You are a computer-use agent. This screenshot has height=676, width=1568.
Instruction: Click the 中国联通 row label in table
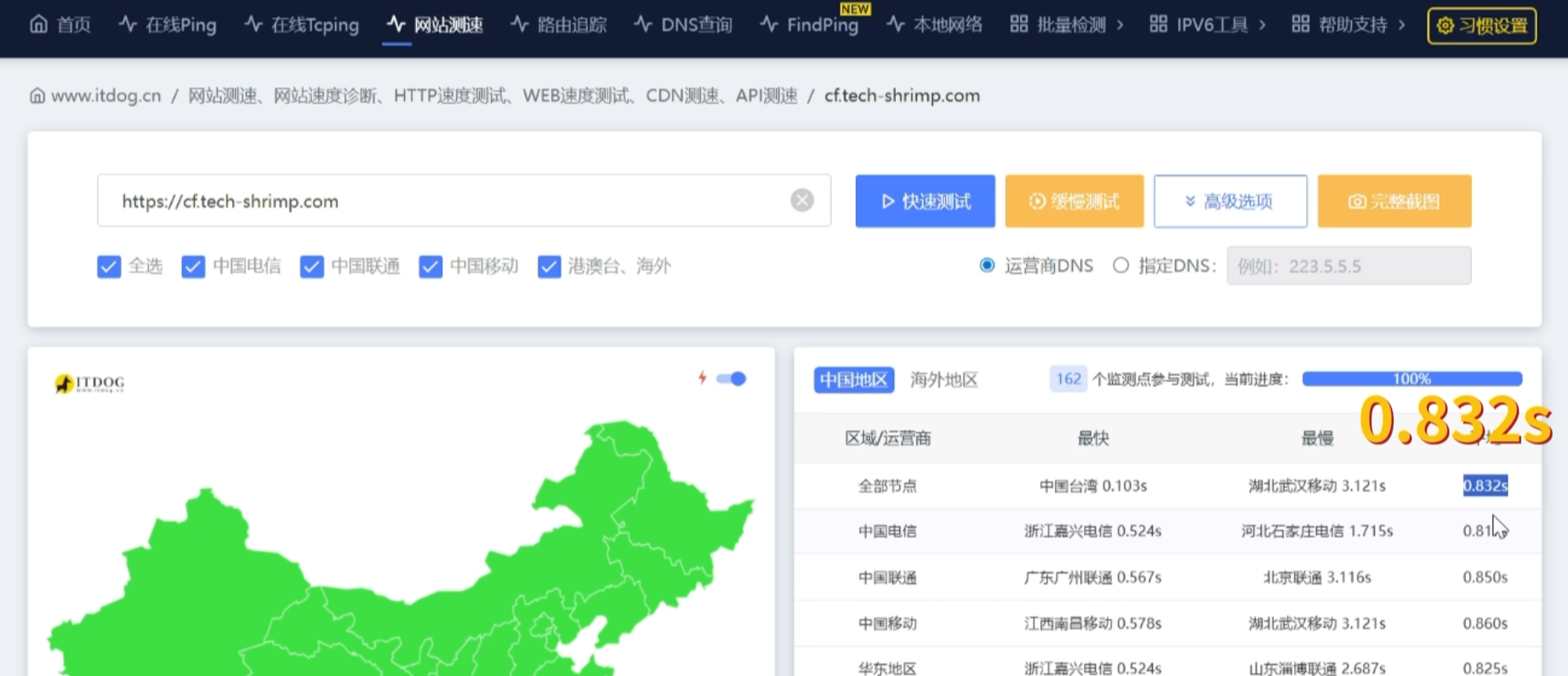[887, 577]
